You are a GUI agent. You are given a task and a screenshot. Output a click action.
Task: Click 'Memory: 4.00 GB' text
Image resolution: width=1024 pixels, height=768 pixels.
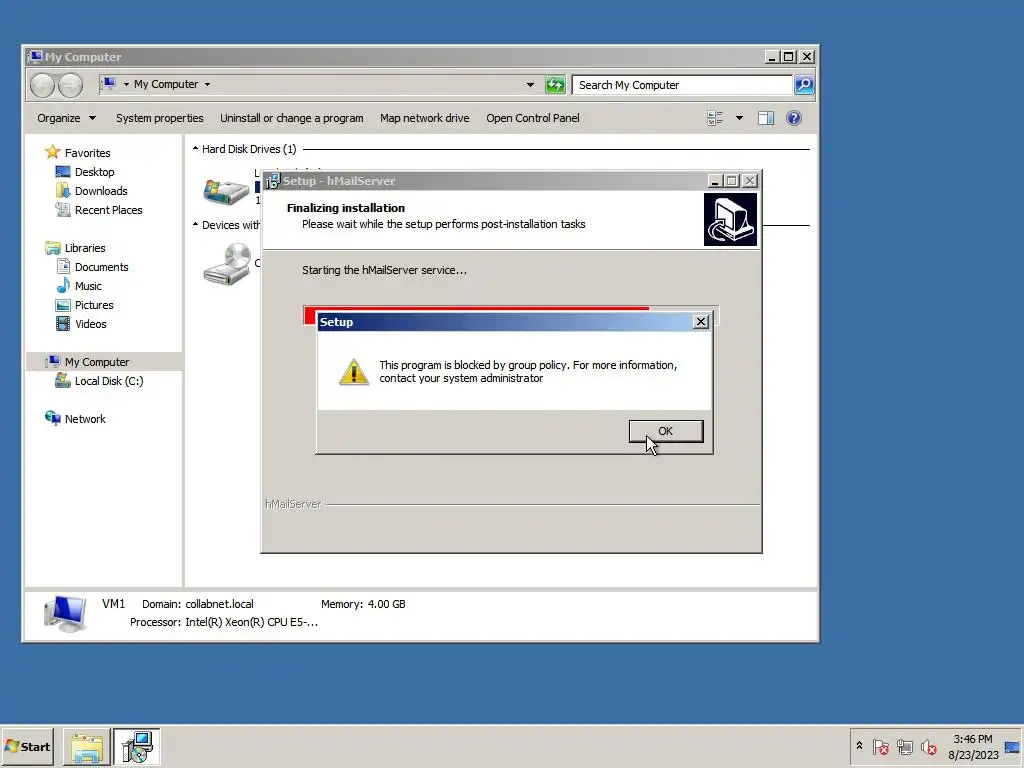click(x=363, y=604)
